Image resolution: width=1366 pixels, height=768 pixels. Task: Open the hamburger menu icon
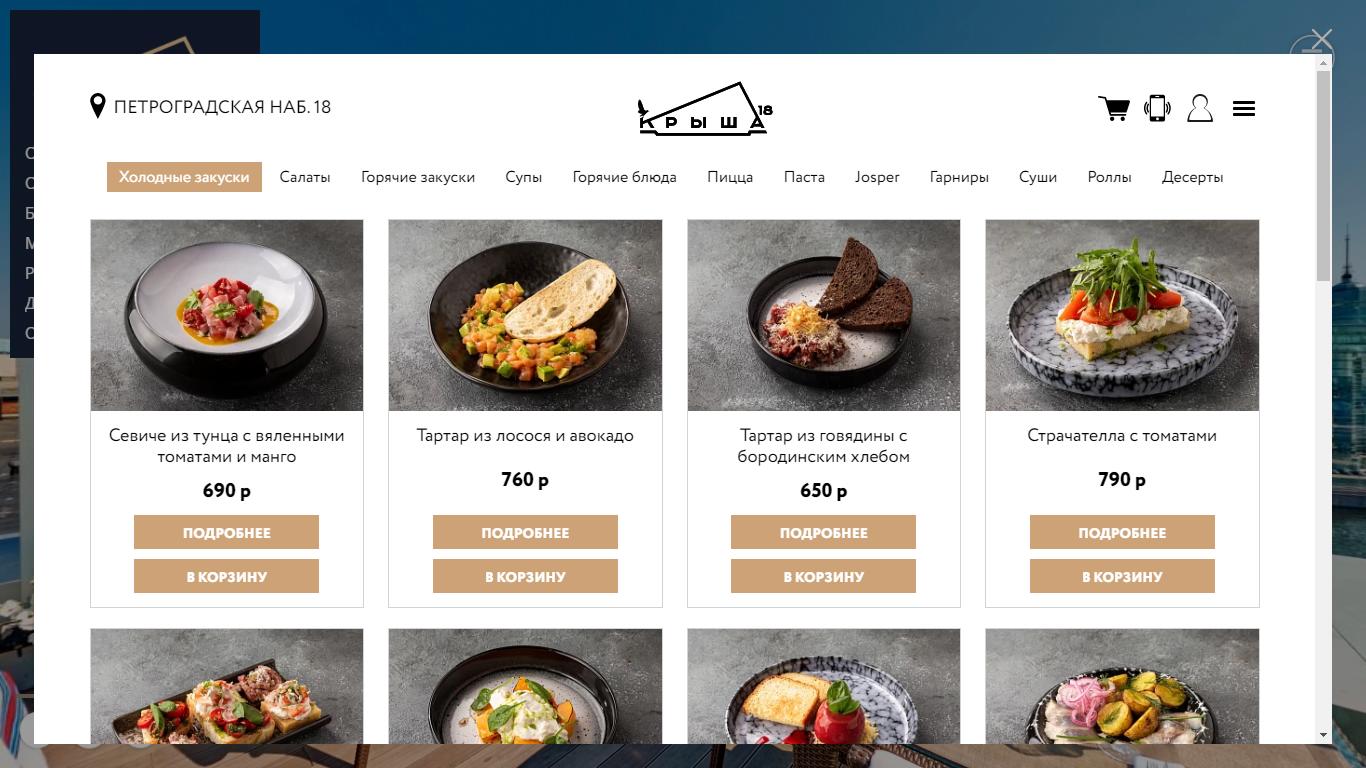click(1244, 108)
